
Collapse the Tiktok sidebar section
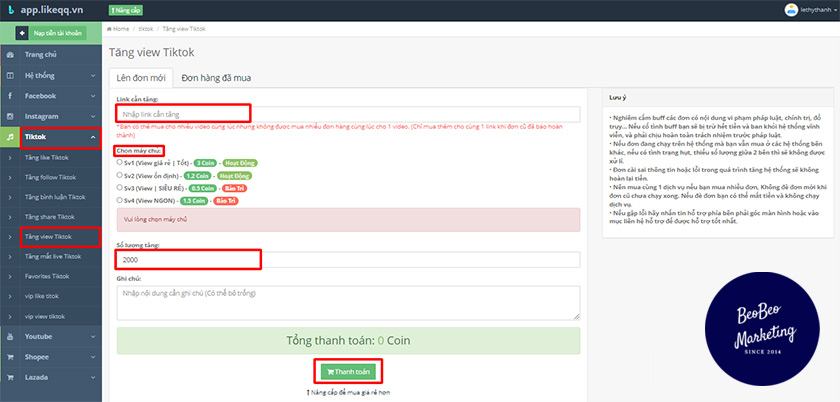[91, 137]
